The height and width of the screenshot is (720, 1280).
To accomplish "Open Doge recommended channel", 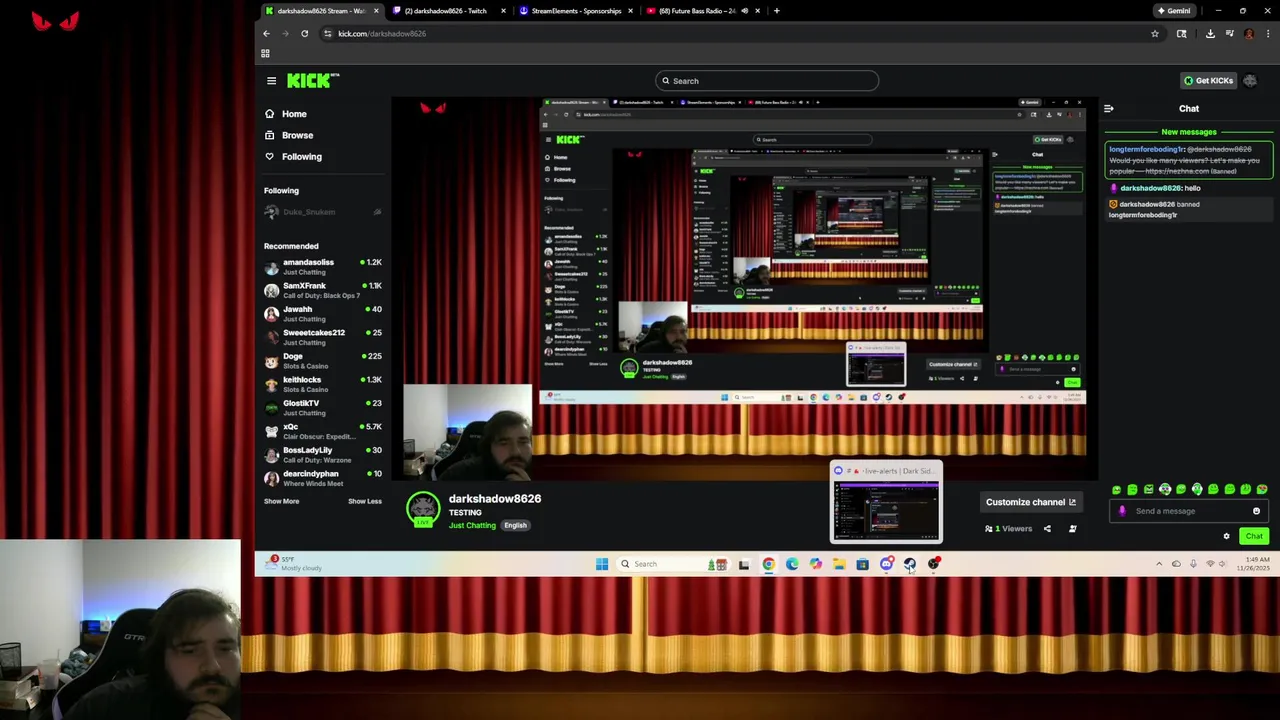I will point(323,361).
